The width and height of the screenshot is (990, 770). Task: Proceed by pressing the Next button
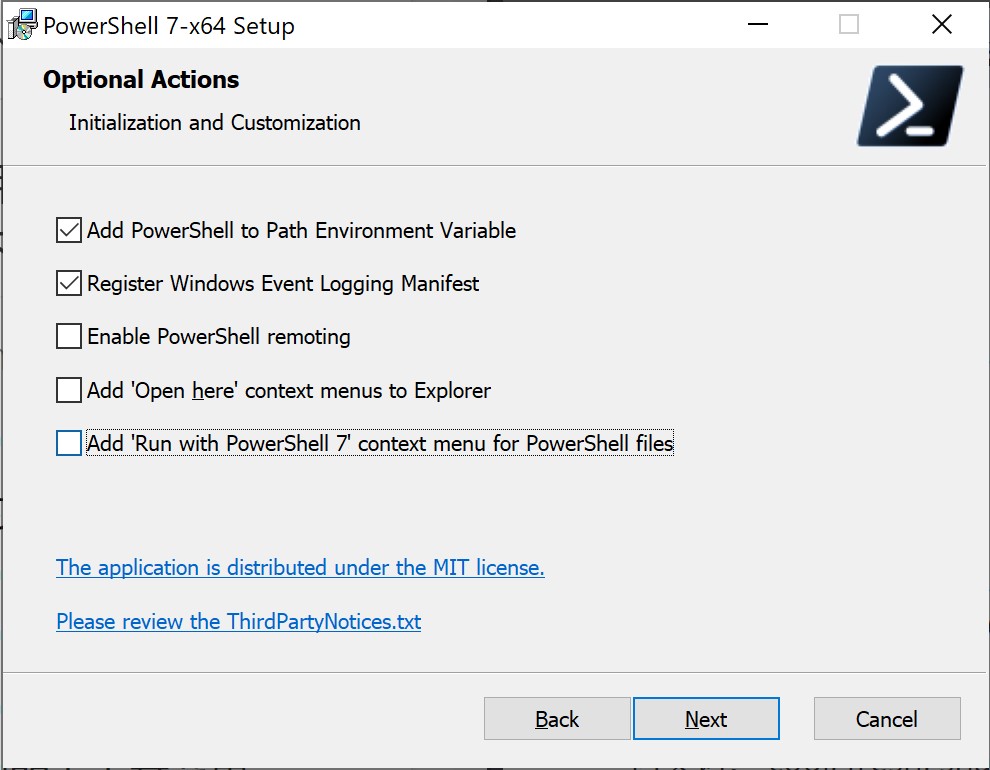(706, 719)
